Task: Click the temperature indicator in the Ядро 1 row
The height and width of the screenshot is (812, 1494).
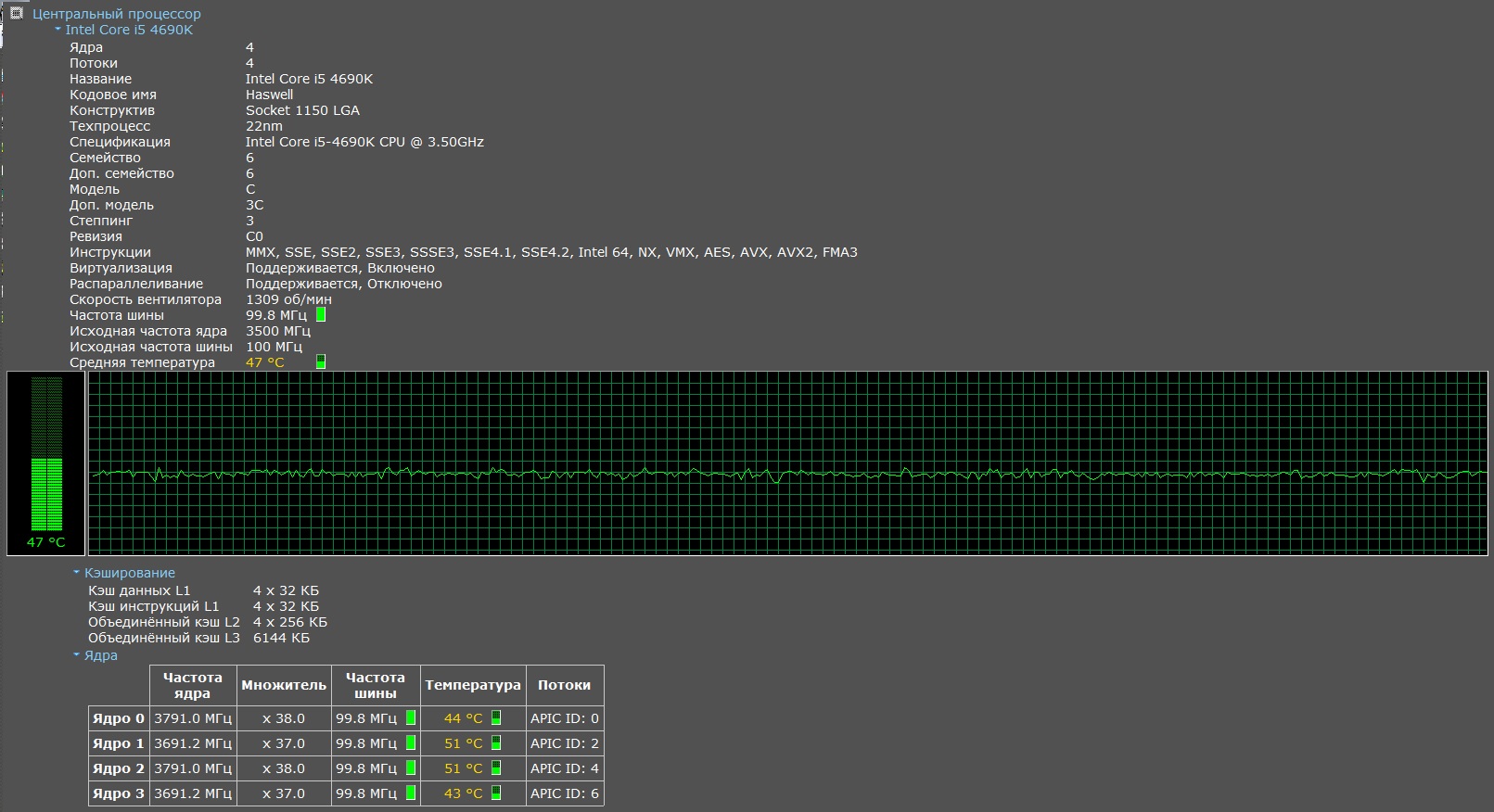Action: [496, 742]
